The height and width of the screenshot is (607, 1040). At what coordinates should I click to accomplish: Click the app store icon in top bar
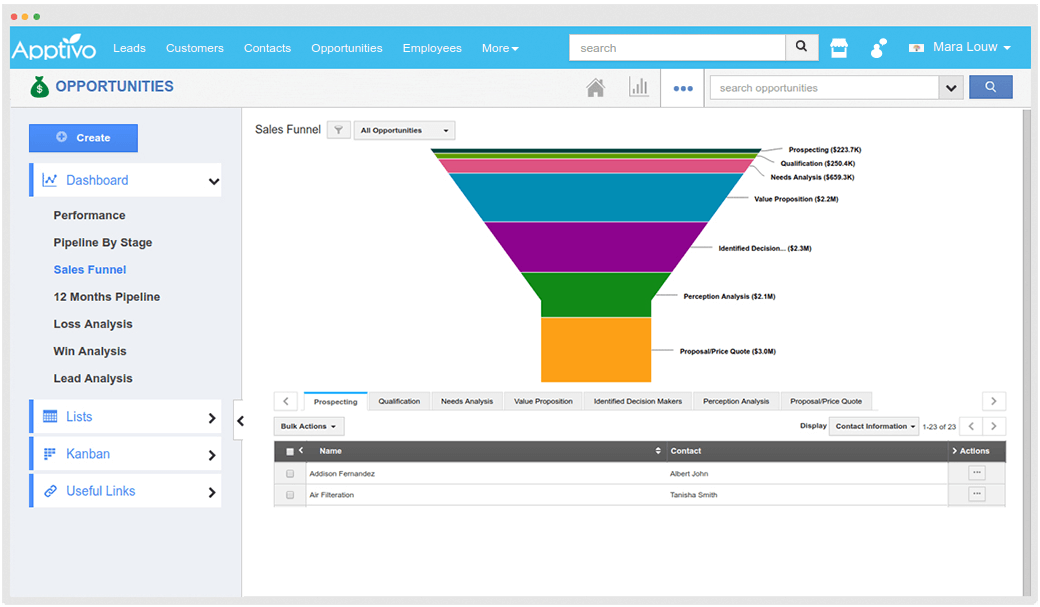(x=838, y=47)
